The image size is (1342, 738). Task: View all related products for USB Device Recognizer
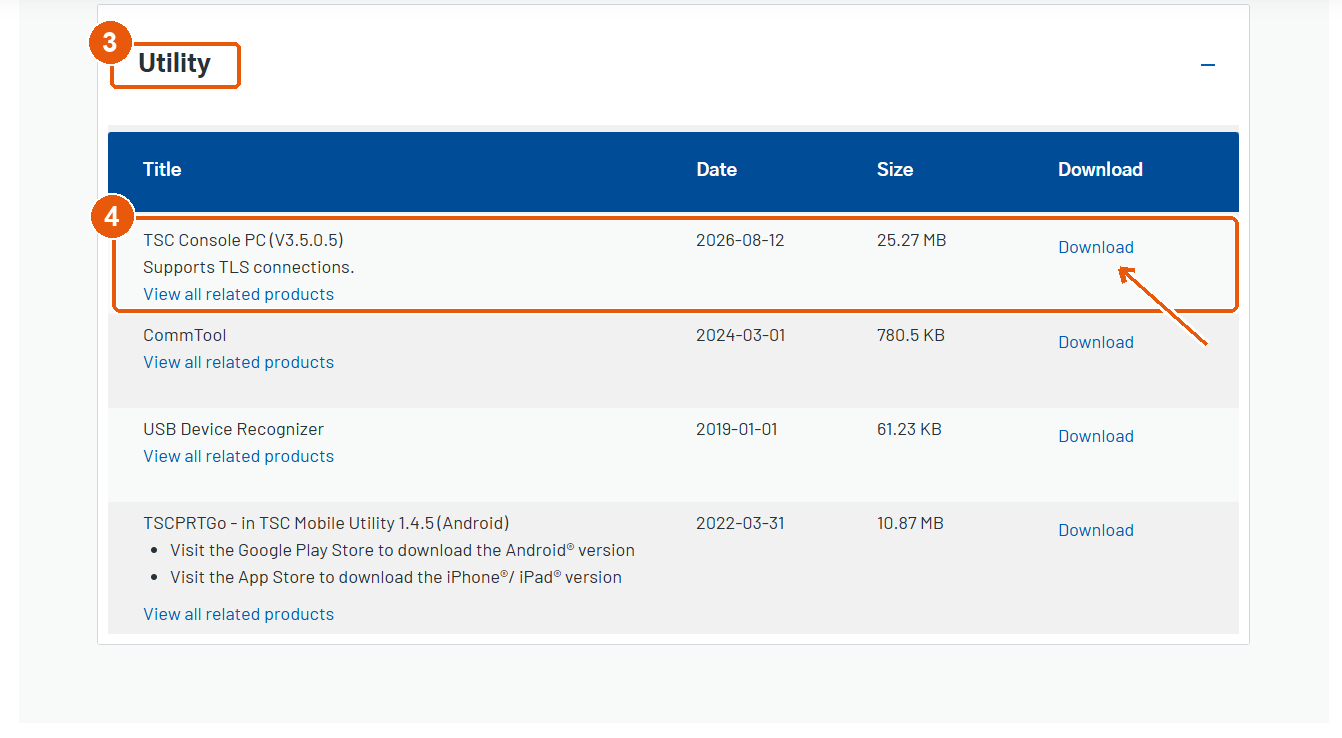pos(239,456)
